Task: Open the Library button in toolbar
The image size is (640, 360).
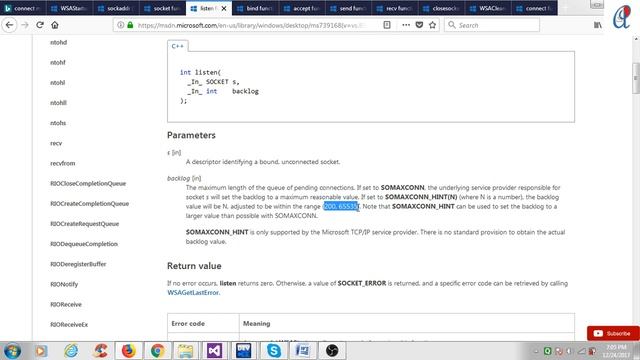Action: [x=598, y=25]
